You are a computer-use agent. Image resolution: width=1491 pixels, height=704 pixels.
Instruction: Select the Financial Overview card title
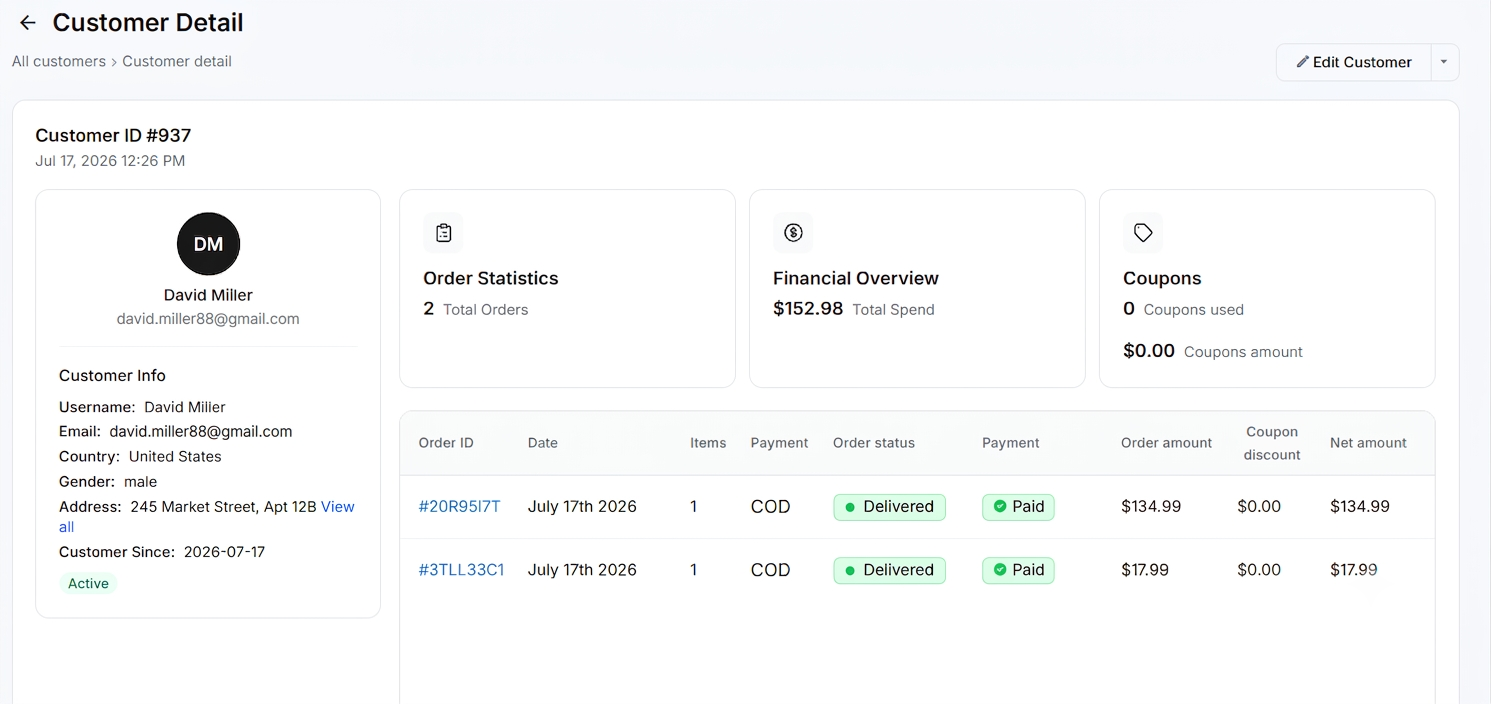[x=856, y=278]
